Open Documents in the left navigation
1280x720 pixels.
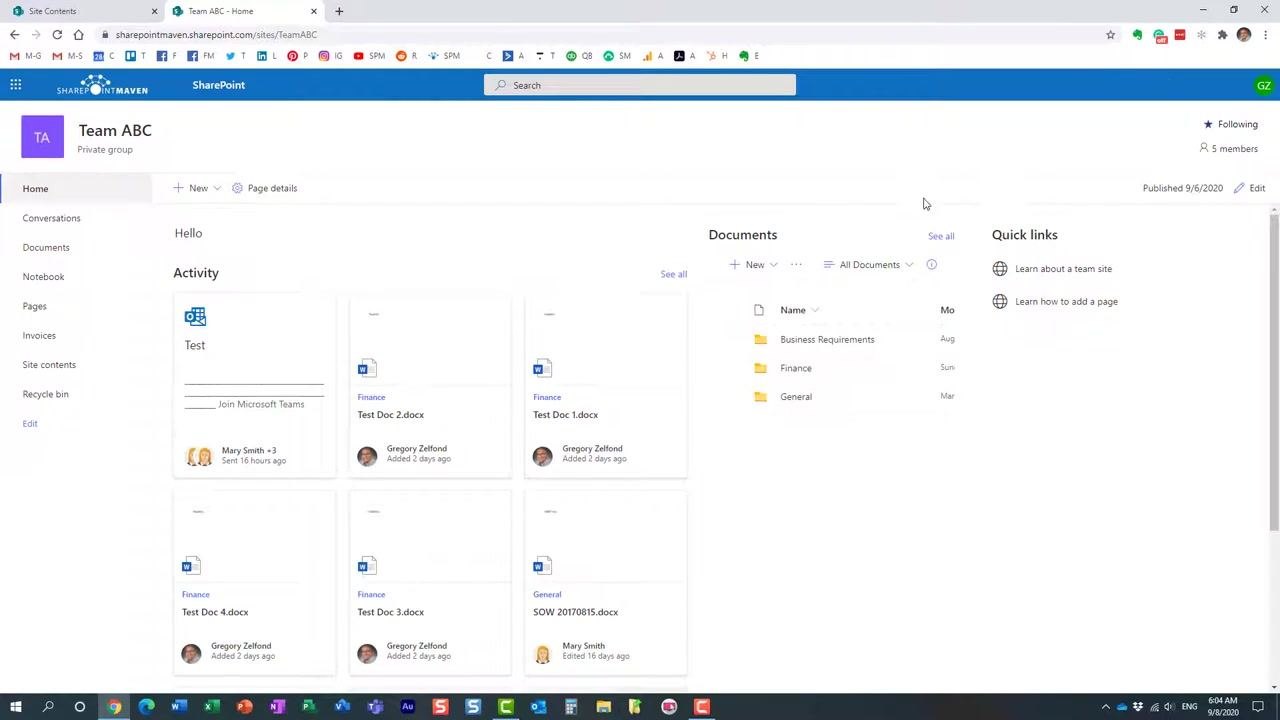point(46,247)
